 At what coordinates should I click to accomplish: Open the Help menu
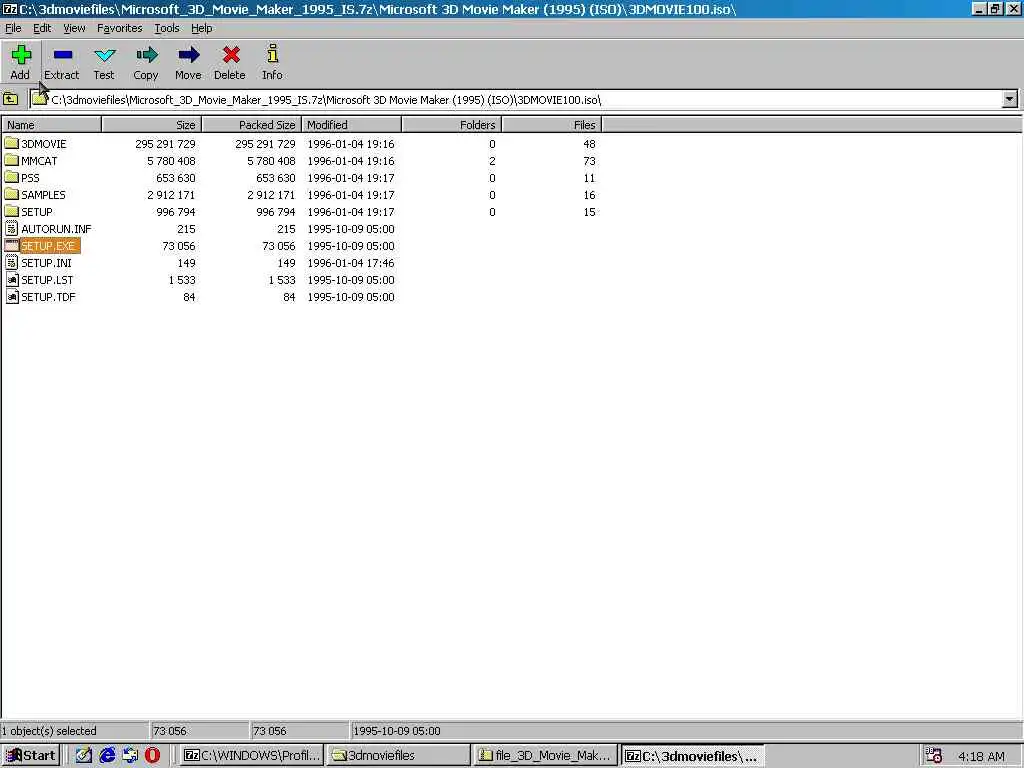[201, 28]
